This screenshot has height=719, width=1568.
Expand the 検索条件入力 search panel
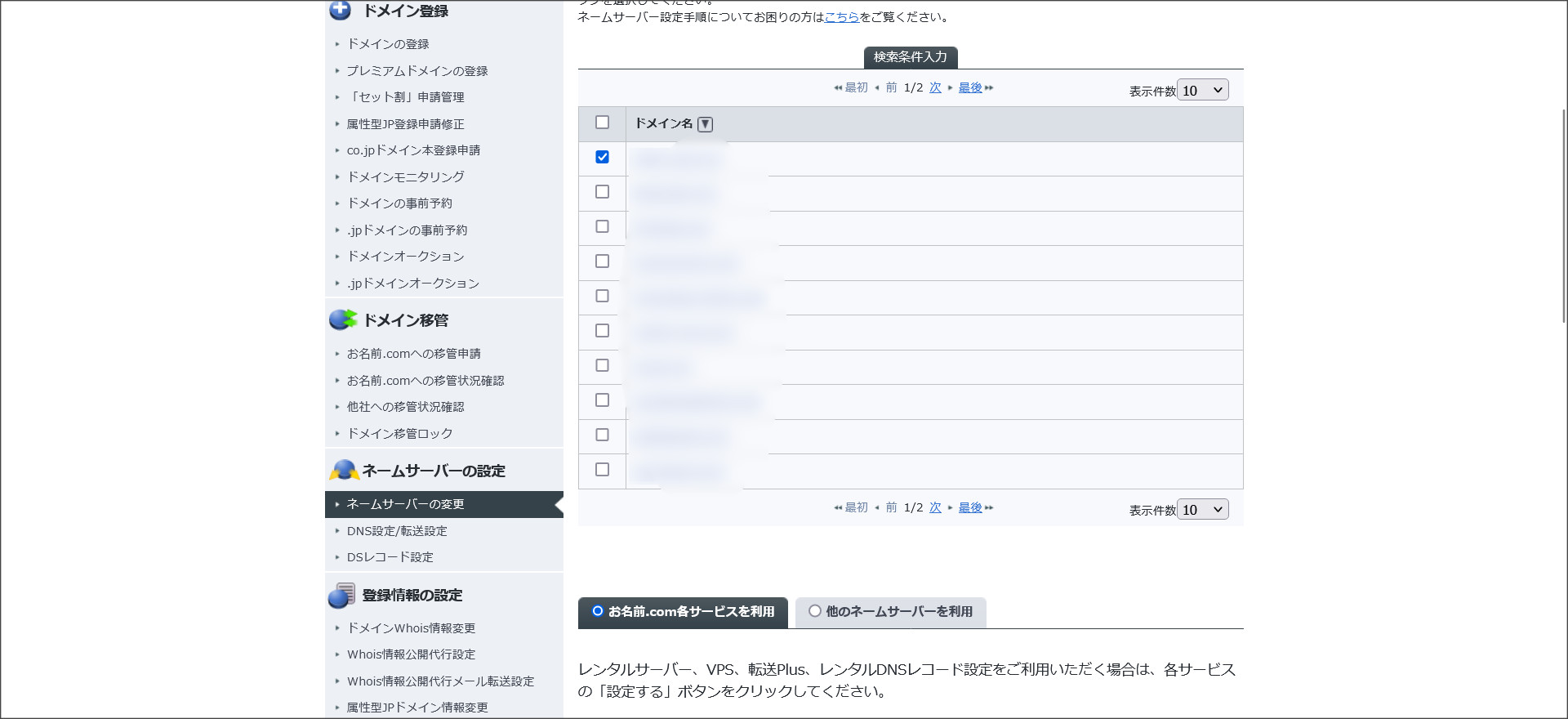910,57
